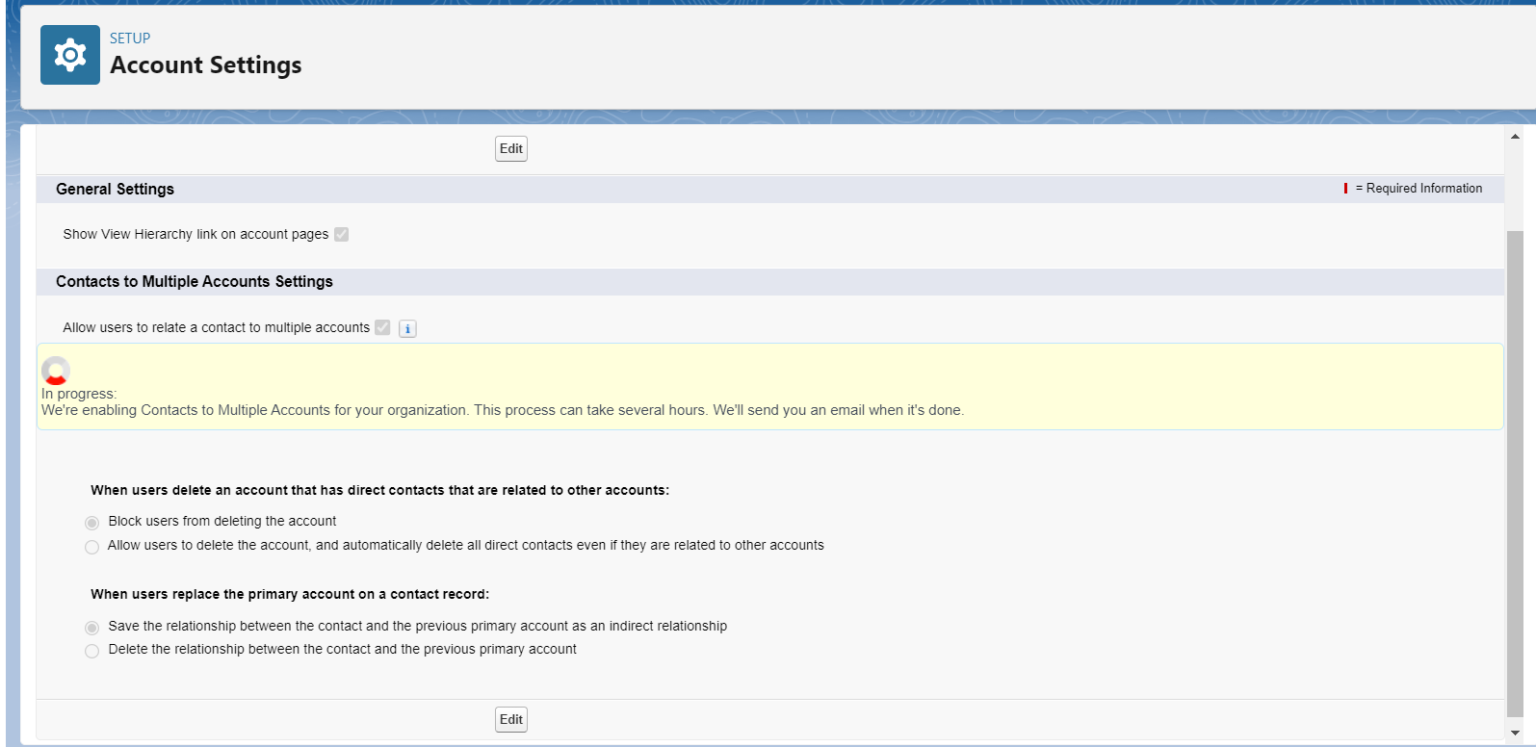Toggle Allow users to relate contact checkbox
Image resolution: width=1536 pixels, height=747 pixels.
click(381, 327)
